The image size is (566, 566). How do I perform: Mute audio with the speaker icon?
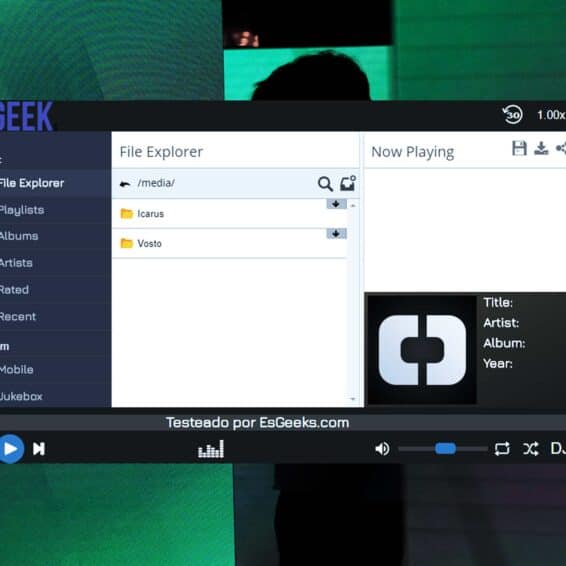(x=382, y=449)
